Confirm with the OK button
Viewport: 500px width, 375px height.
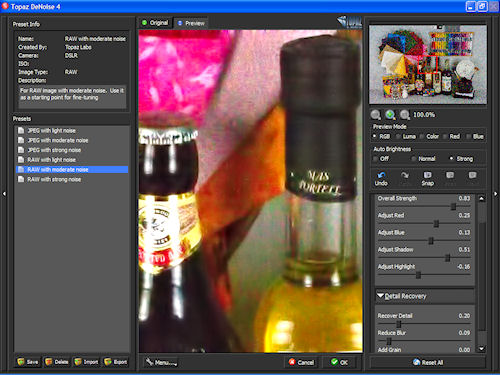click(339, 362)
